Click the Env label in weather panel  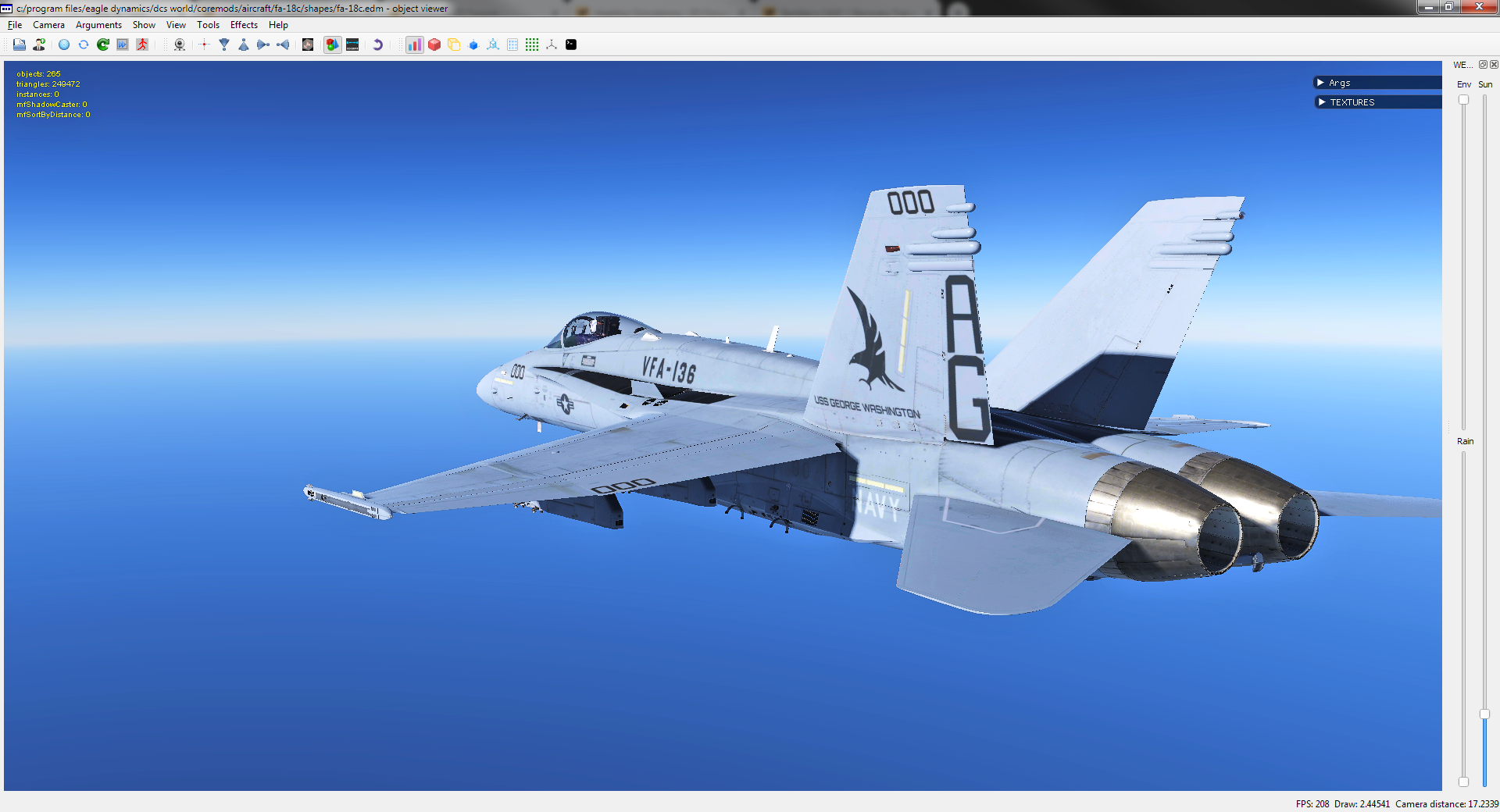tap(1464, 84)
